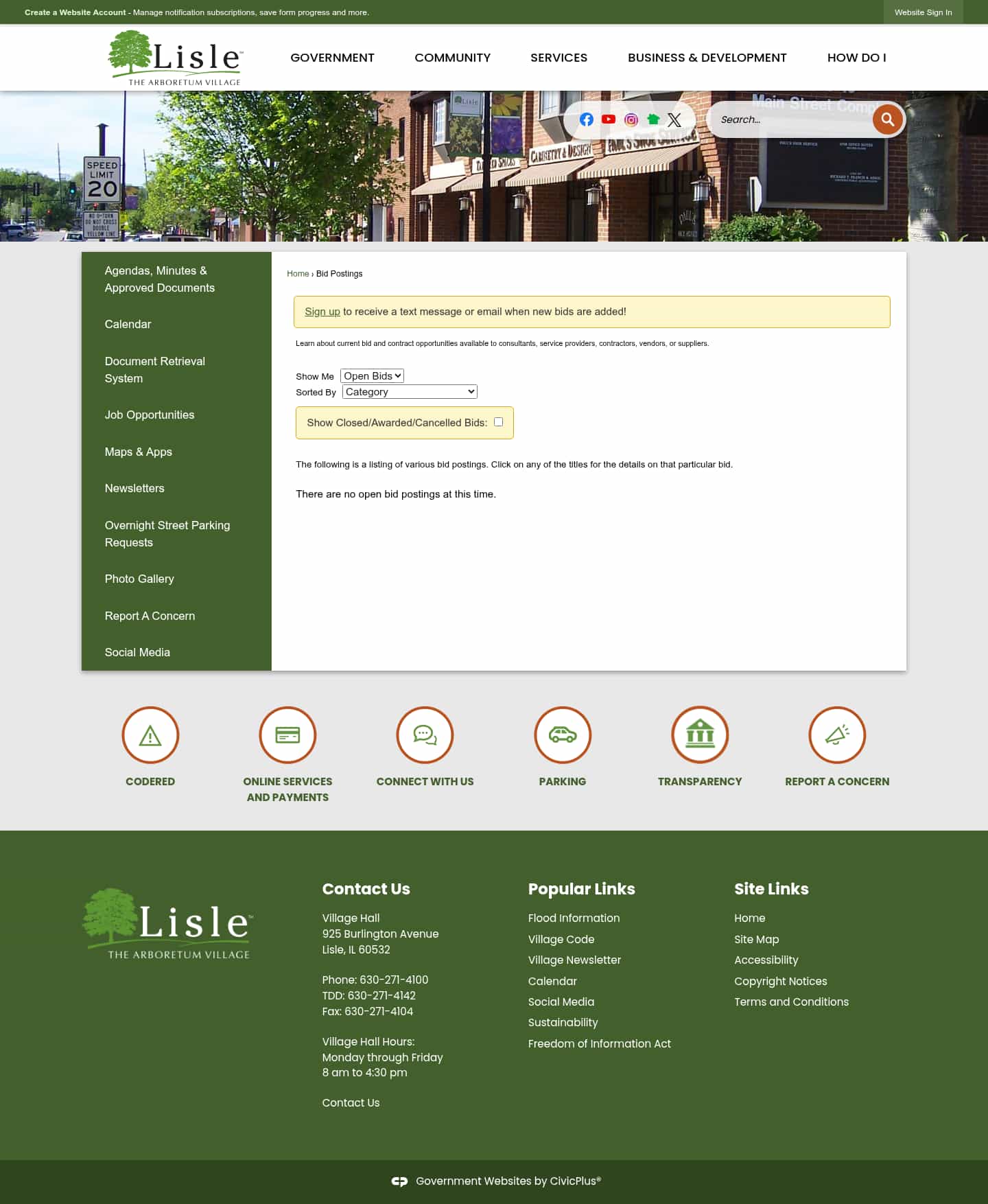Open the Government menu
Image resolution: width=988 pixels, height=1204 pixels.
[332, 58]
